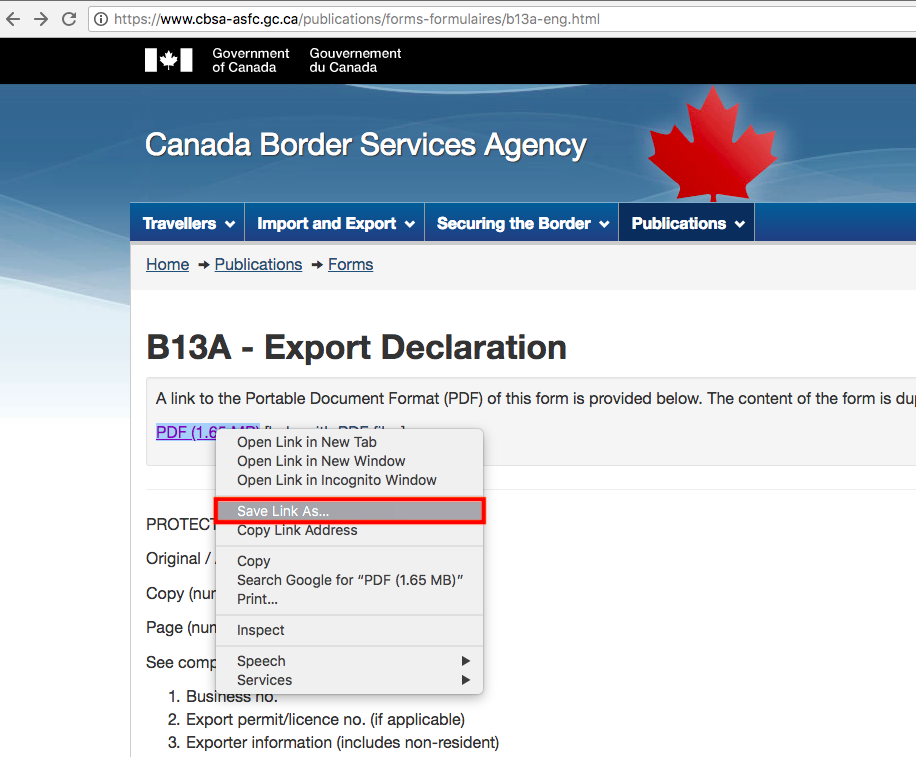The height and width of the screenshot is (757, 916).
Task: Open the PDF (1.65 MB) link
Action: pos(186,432)
